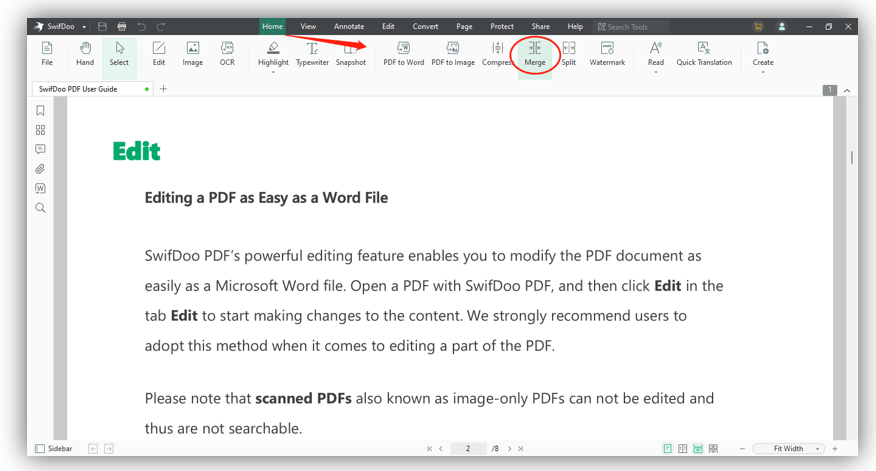The image size is (876, 471).
Task: Open the Word panel icon in the sidebar
Action: tap(40, 188)
